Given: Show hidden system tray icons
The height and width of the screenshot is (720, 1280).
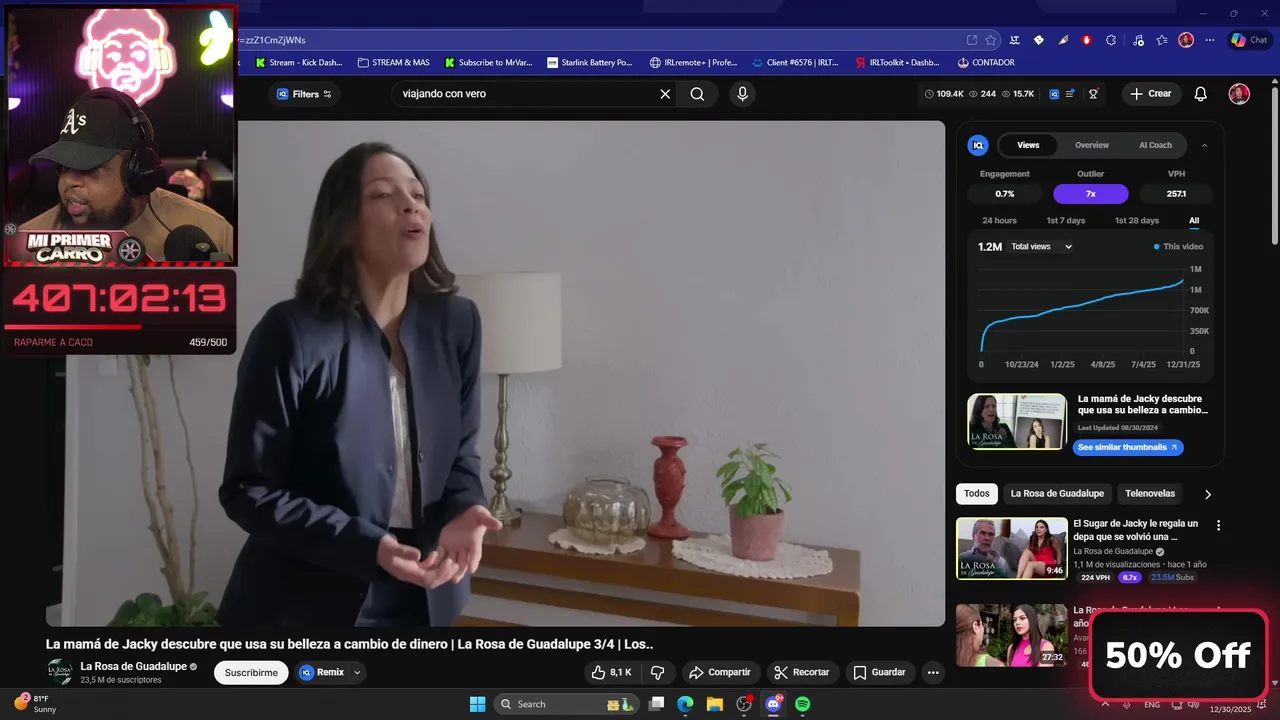Looking at the screenshot, I should click(1105, 704).
